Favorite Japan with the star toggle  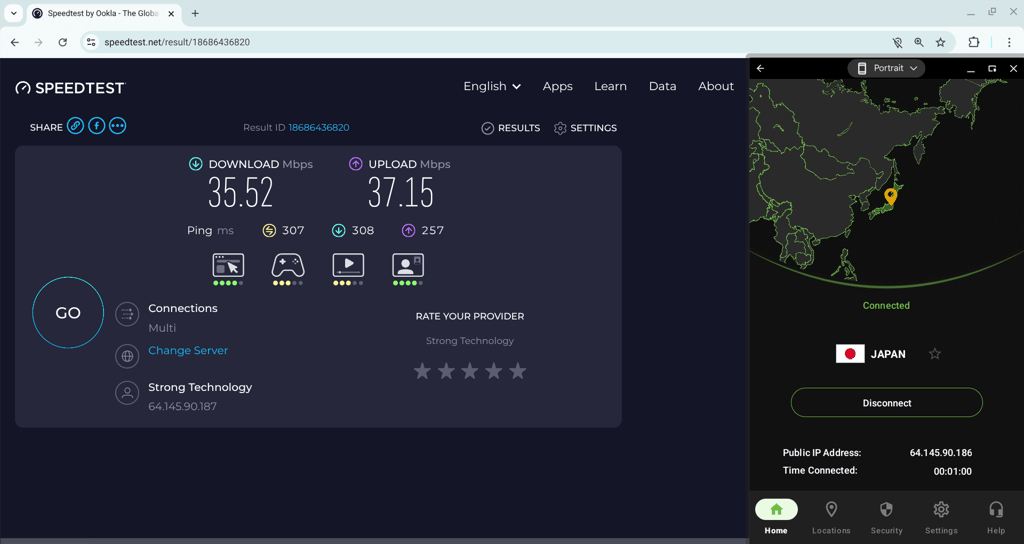[x=935, y=353]
